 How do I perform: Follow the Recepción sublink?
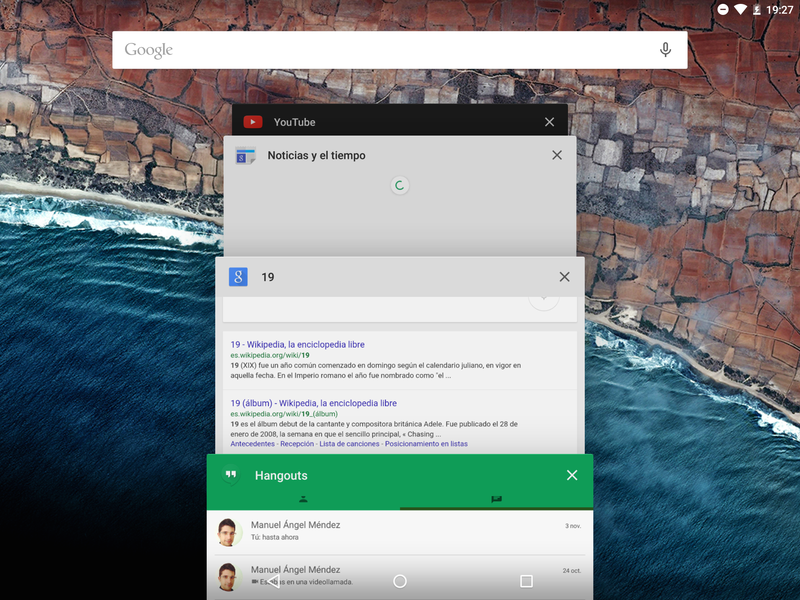[x=297, y=444]
